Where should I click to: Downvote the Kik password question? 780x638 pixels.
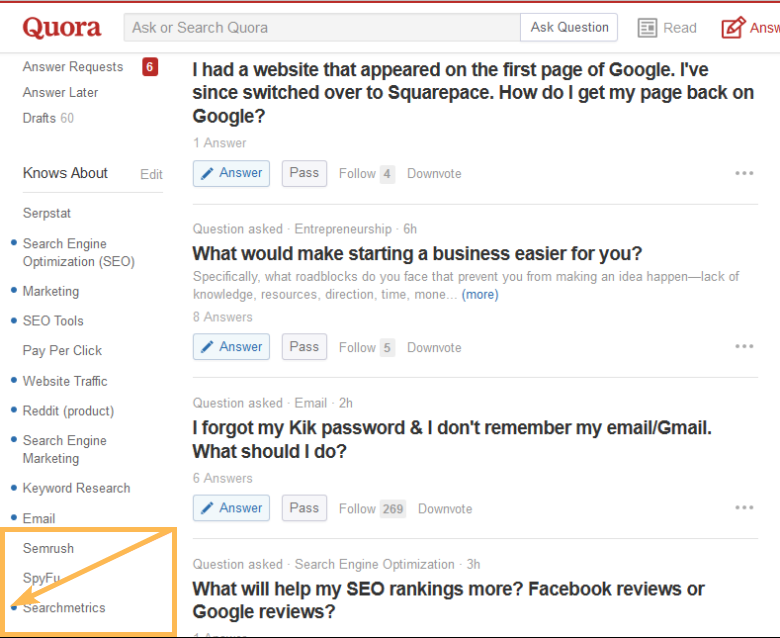click(x=445, y=509)
